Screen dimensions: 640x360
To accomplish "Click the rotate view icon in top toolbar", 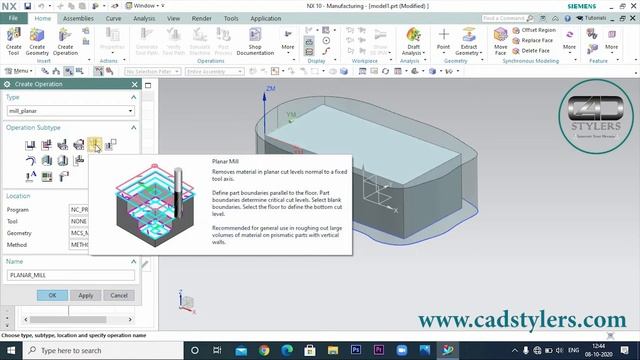I will point(385,71).
